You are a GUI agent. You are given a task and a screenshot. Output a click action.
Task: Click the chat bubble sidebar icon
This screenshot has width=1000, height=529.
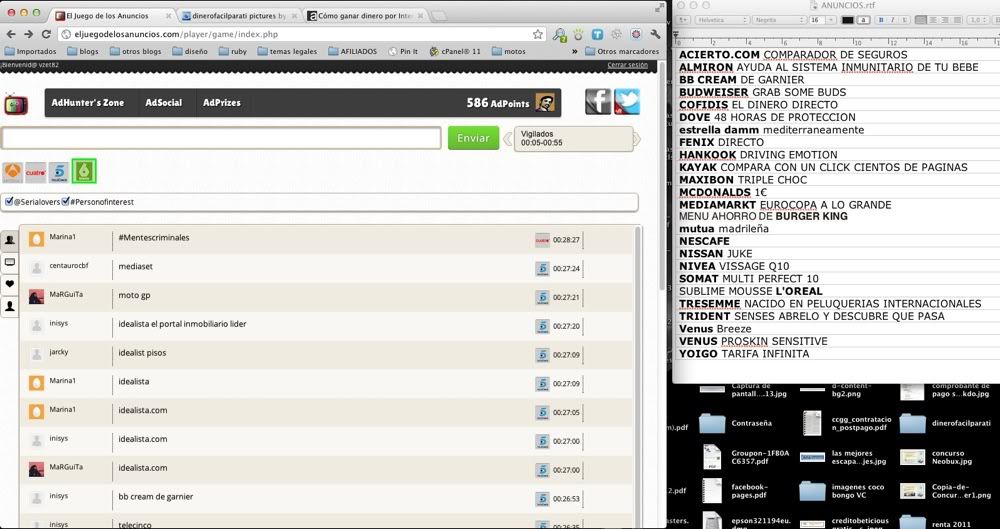tap(10, 262)
